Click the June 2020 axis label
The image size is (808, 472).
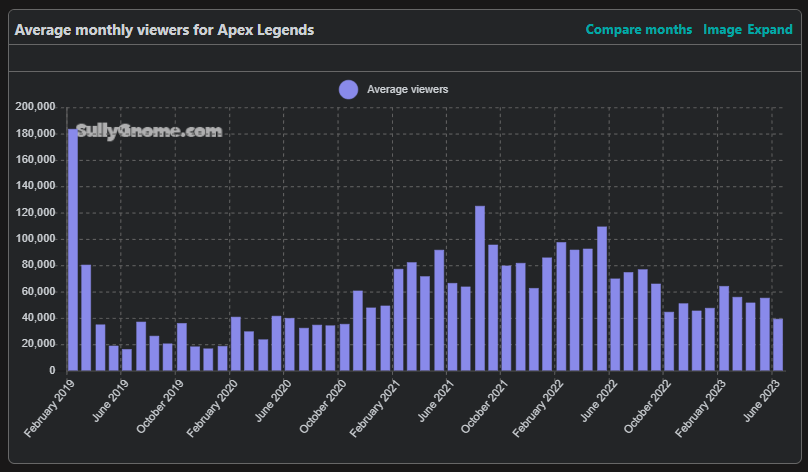[273, 401]
